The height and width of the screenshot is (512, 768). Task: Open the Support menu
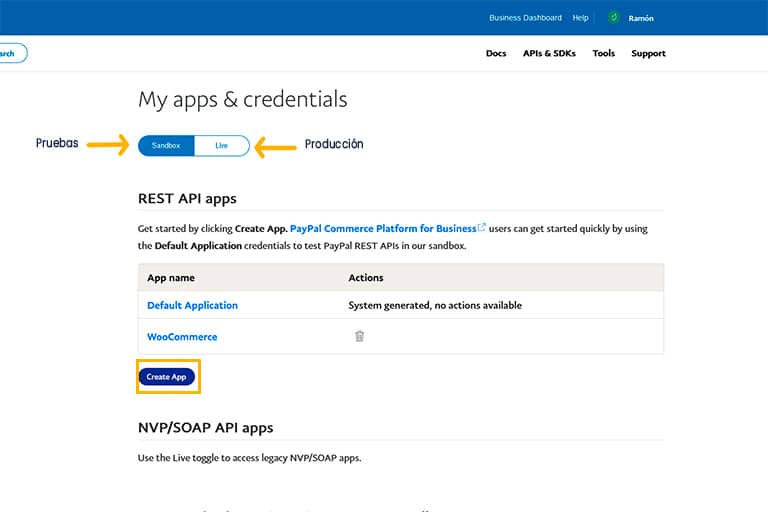[648, 53]
